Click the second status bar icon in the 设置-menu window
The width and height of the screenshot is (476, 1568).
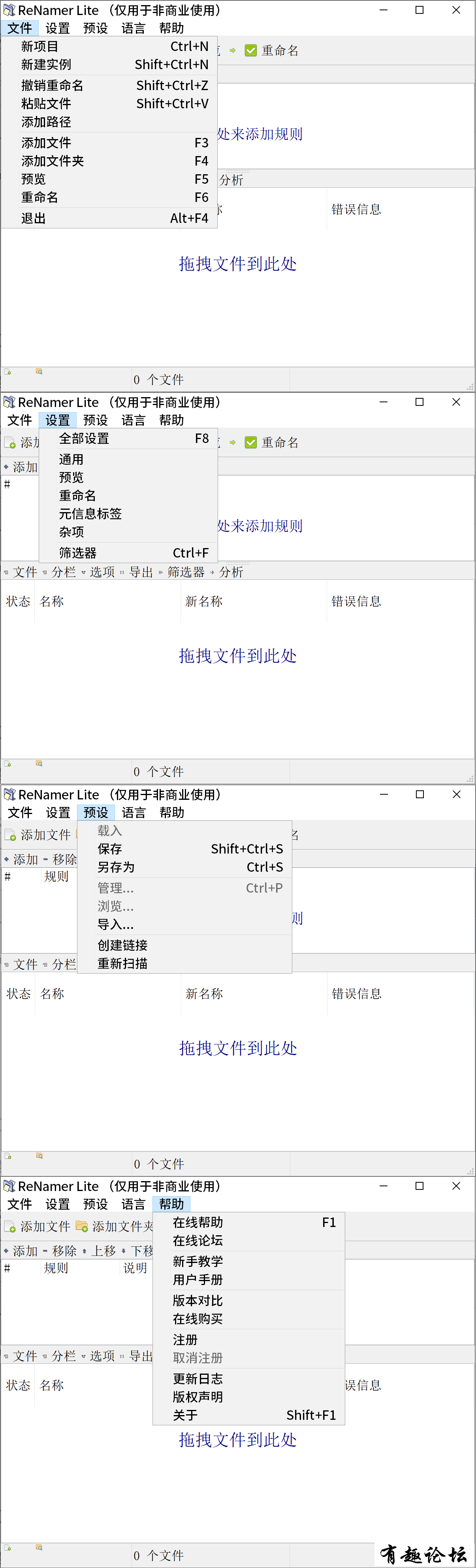39,763
